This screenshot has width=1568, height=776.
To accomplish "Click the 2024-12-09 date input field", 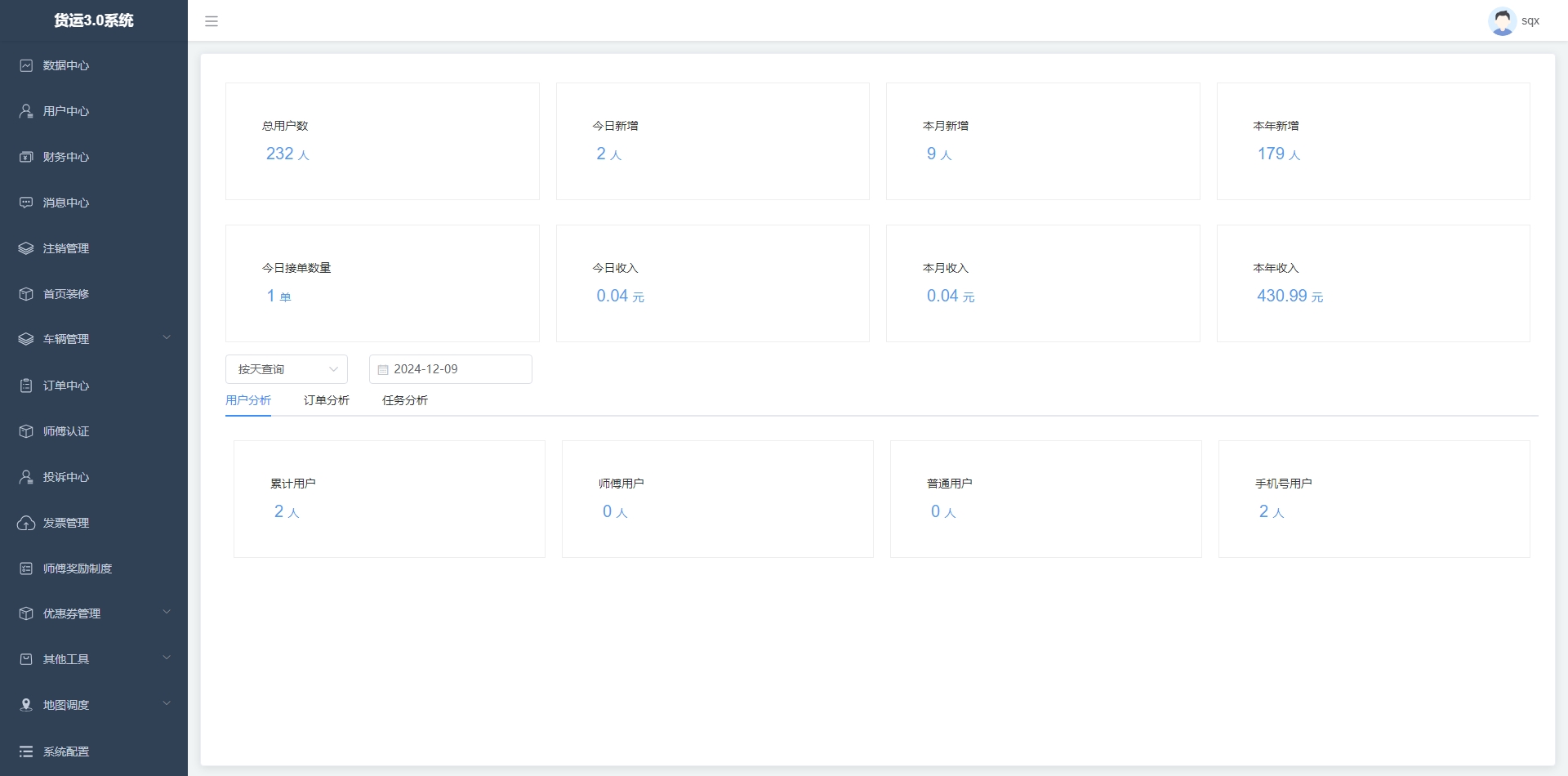I will tap(451, 369).
